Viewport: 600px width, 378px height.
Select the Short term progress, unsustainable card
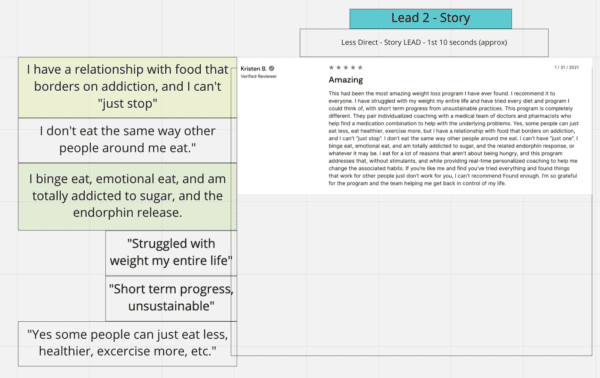pos(171,298)
